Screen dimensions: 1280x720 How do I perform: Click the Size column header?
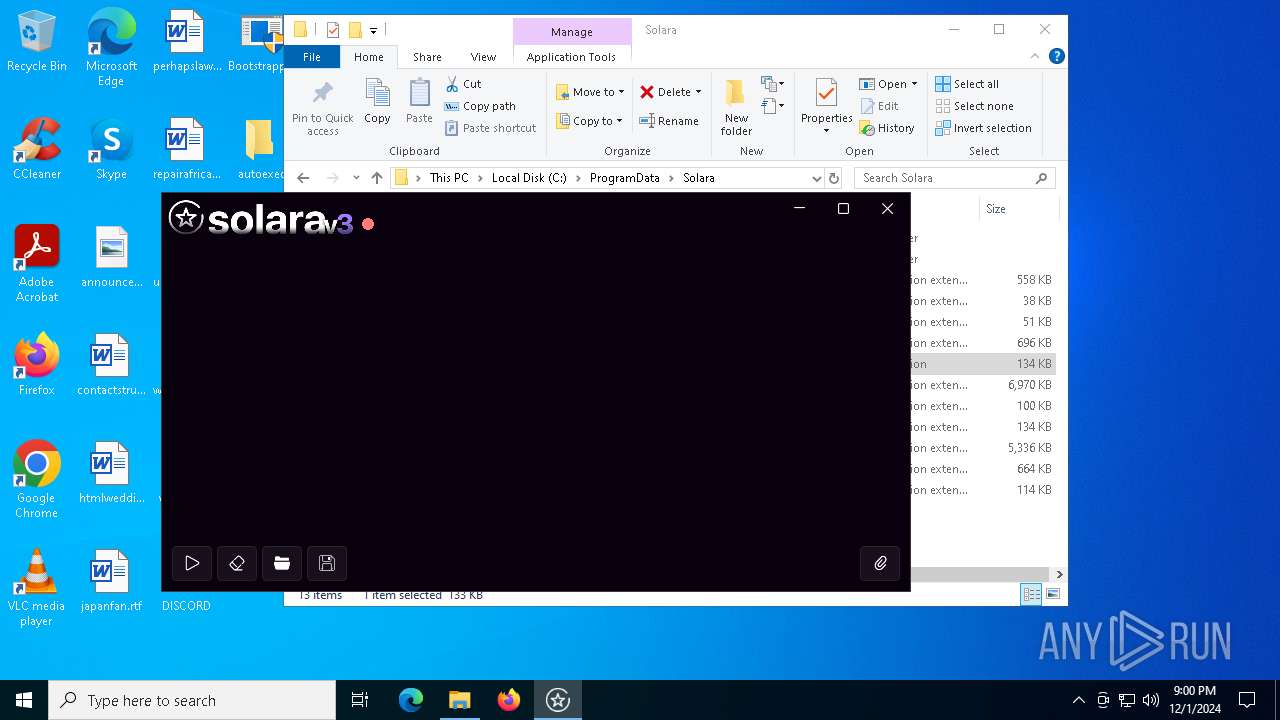point(1018,209)
